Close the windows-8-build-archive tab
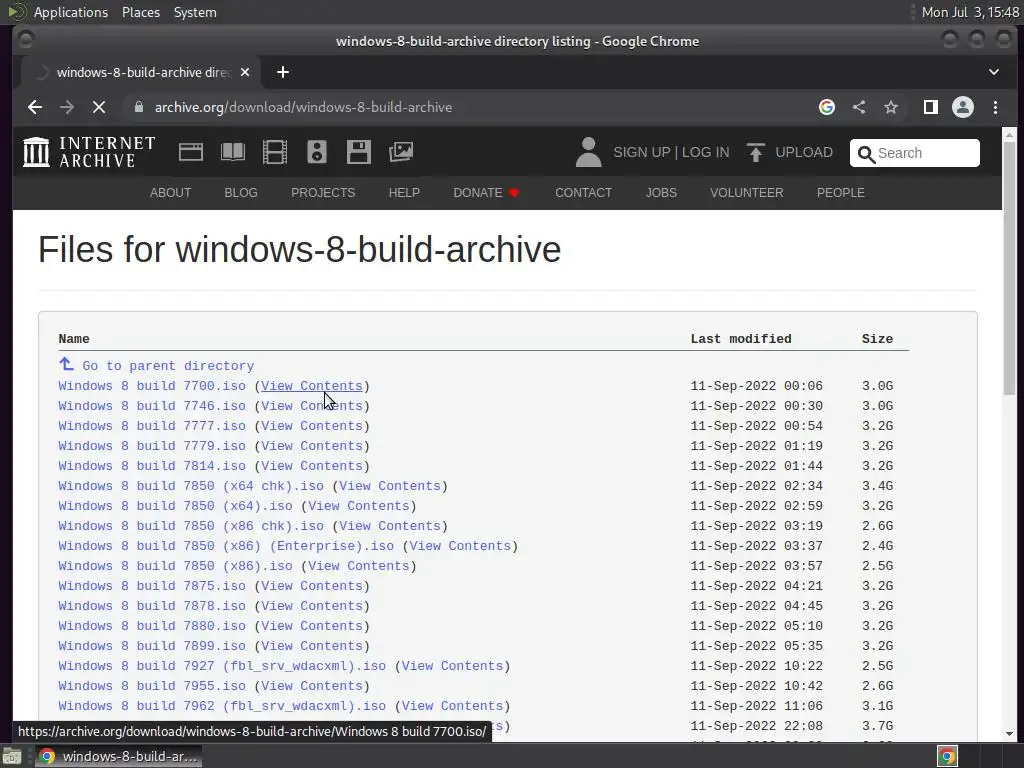The width and height of the screenshot is (1024, 768). click(x=245, y=72)
